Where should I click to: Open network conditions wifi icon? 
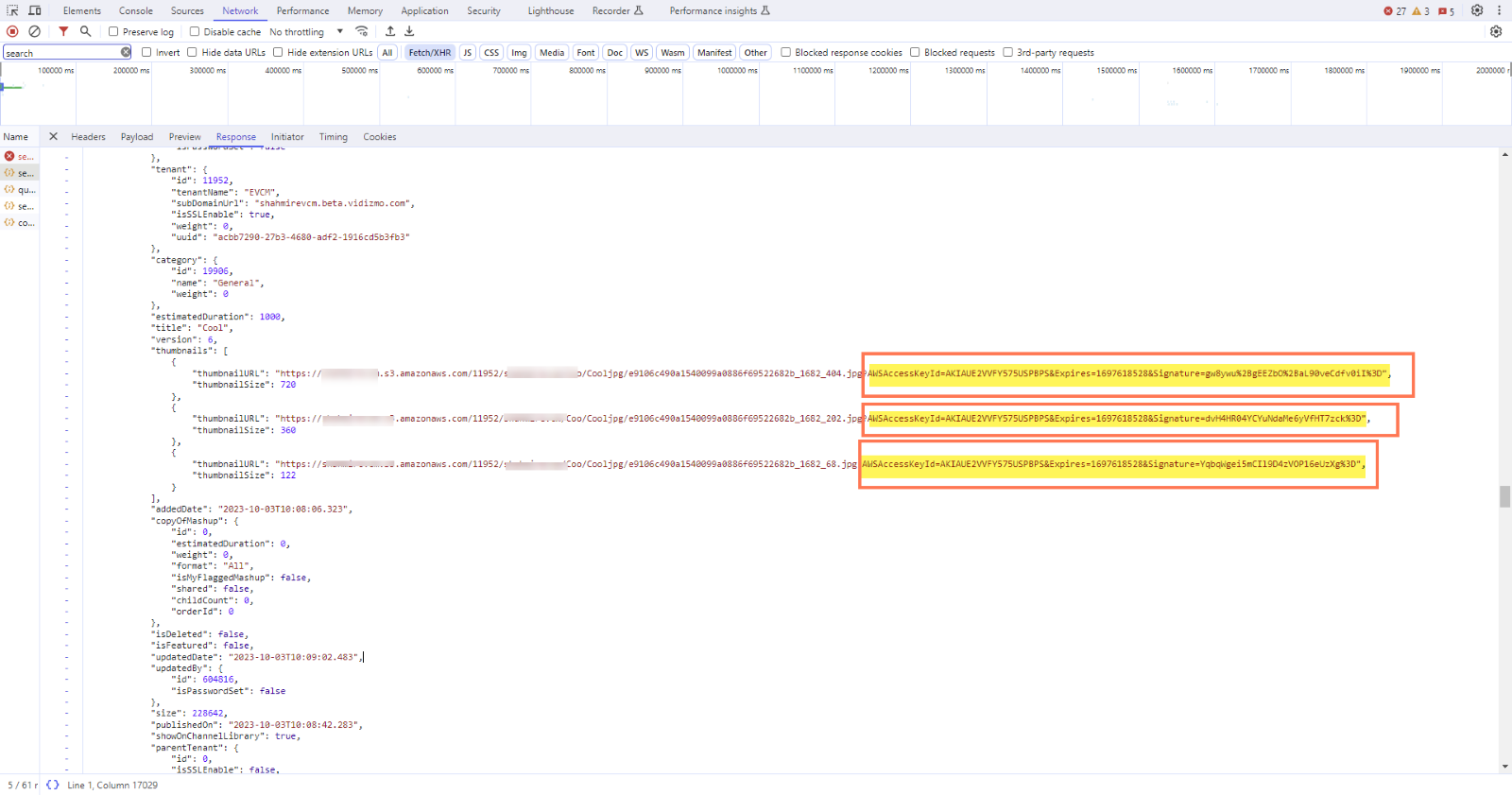click(361, 31)
